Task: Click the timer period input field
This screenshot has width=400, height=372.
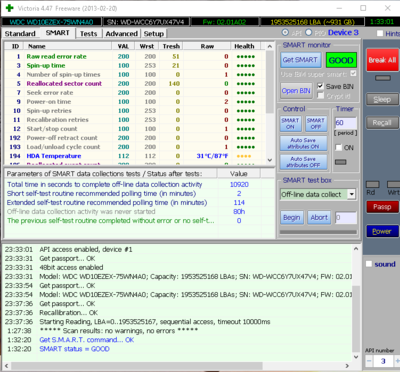Action: coord(346,123)
